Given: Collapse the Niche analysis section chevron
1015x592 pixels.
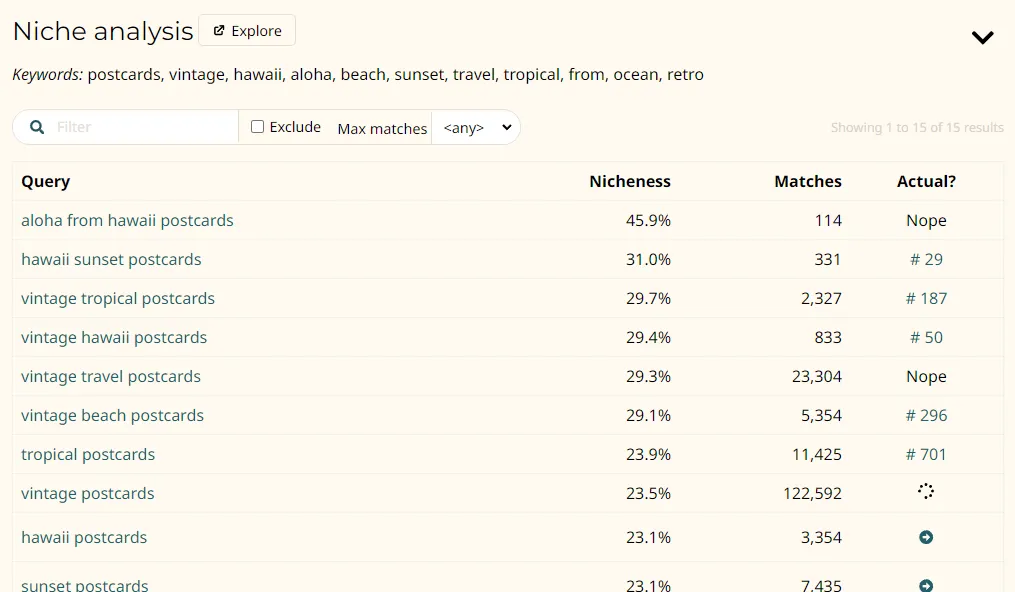Looking at the screenshot, I should pos(982,38).
